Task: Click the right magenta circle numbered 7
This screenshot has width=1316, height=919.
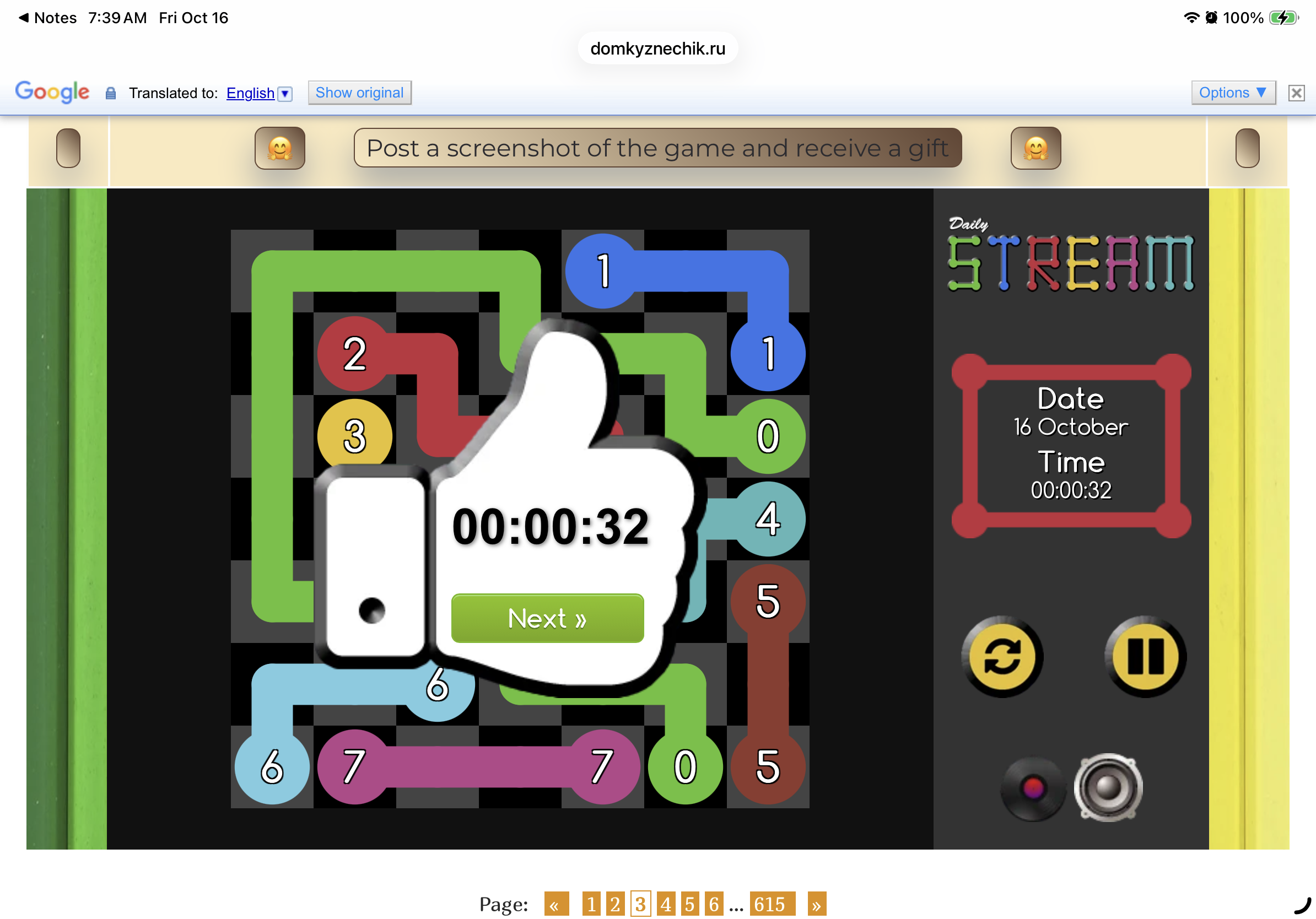Action: tap(602, 766)
